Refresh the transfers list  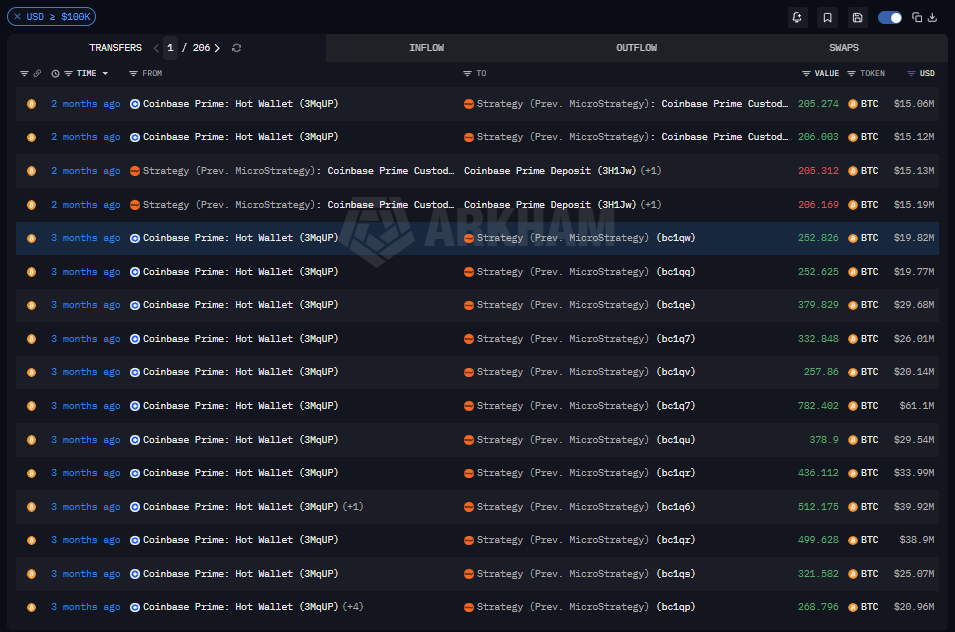pos(236,47)
